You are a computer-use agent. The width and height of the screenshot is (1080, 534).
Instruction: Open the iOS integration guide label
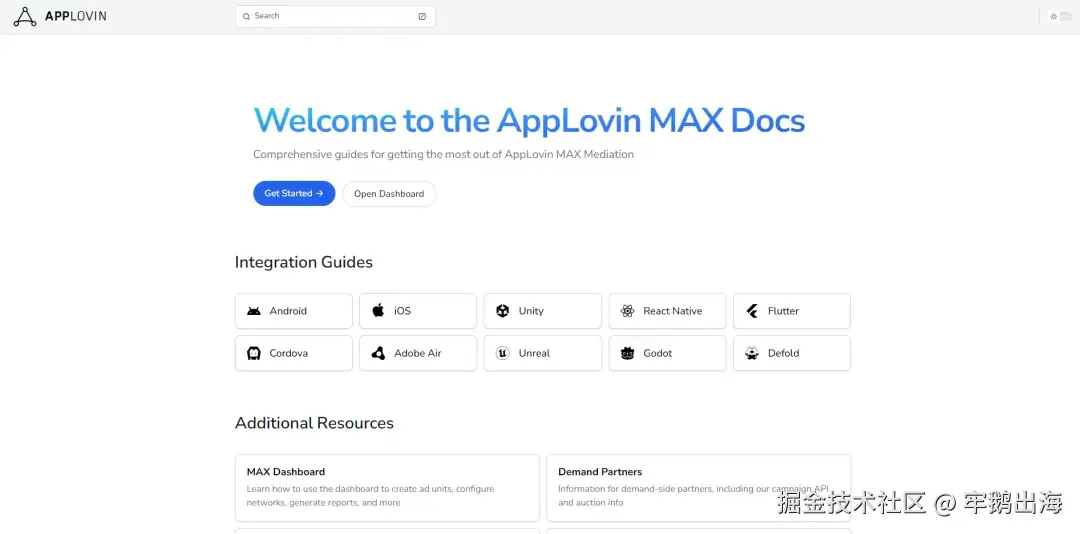click(x=402, y=311)
